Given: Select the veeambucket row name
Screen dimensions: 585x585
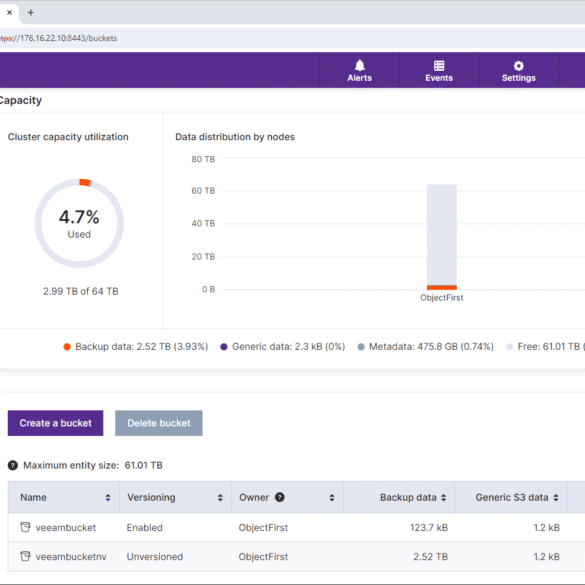Looking at the screenshot, I should [66, 528].
